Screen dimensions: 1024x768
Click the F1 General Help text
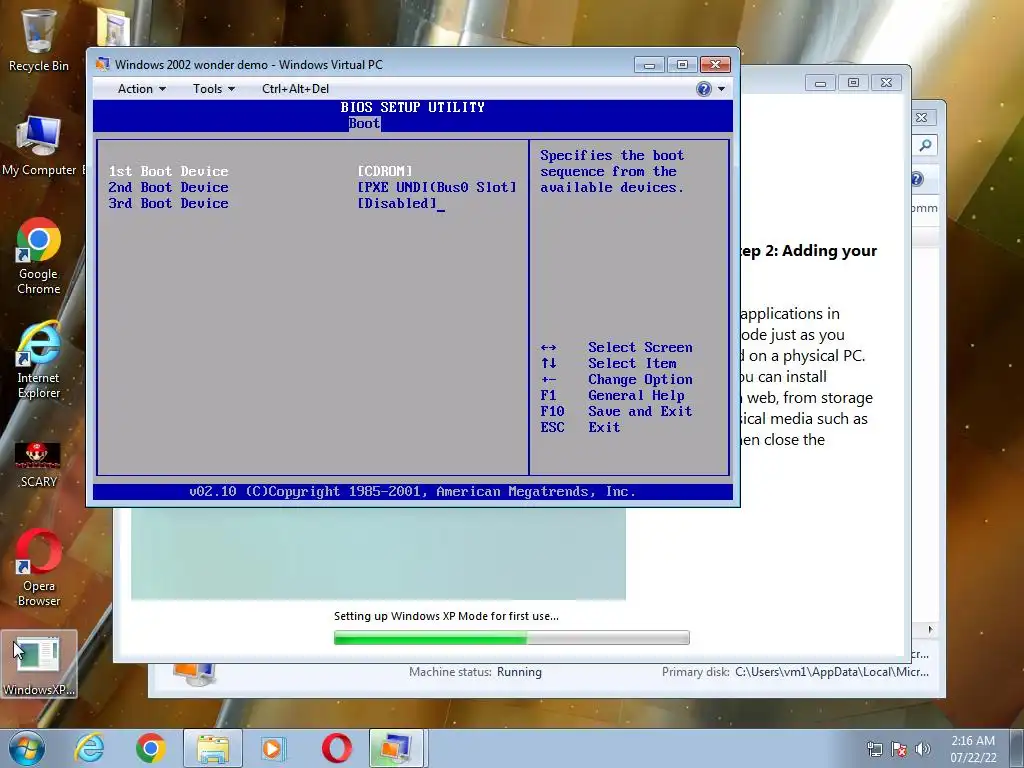[612, 395]
